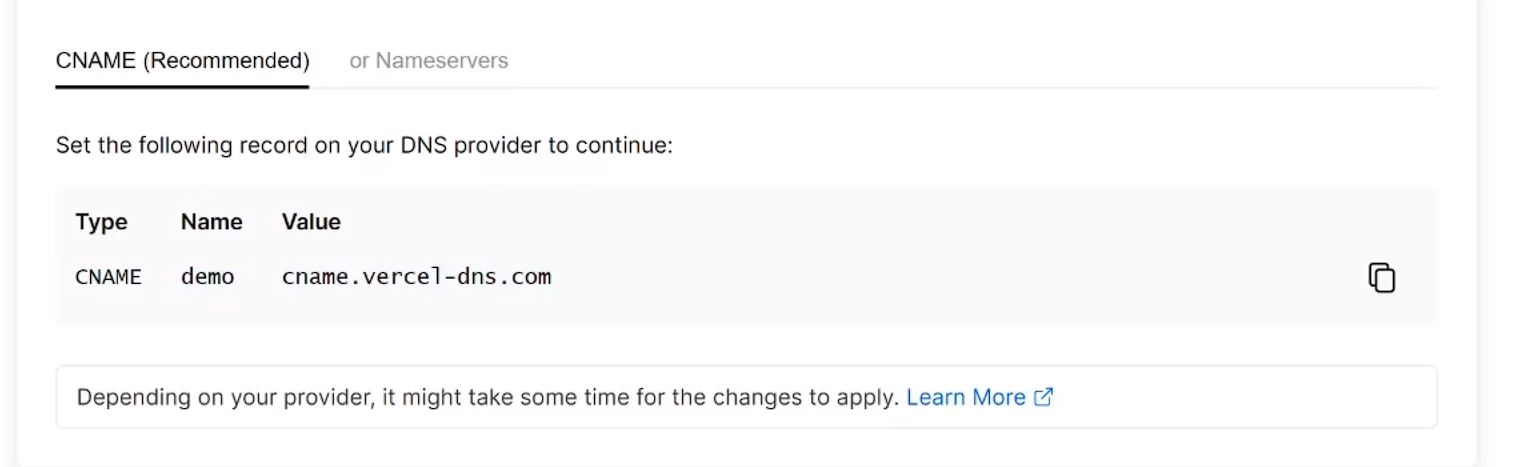Click the divider line right of the Nameservers tab
Image resolution: width=1514 pixels, height=467 pixels.
[x=900, y=88]
